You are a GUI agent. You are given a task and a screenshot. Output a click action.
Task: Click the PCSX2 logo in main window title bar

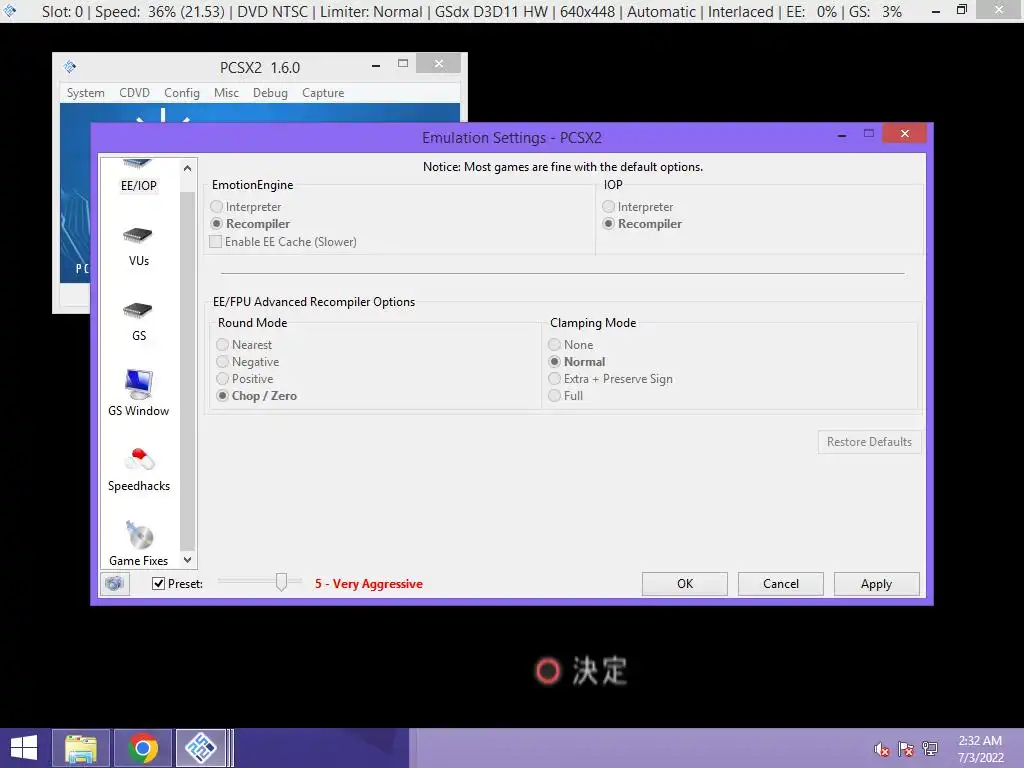[70, 67]
